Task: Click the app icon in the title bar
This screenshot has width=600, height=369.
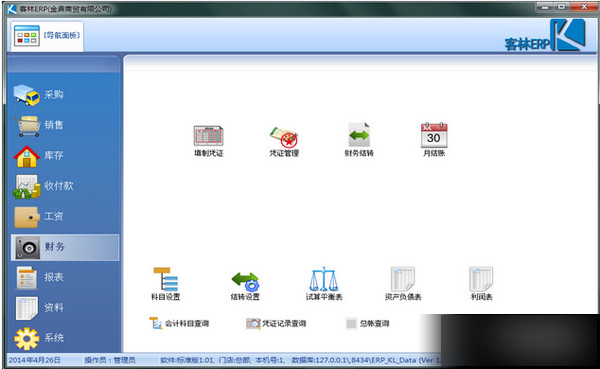Action: coord(12,9)
